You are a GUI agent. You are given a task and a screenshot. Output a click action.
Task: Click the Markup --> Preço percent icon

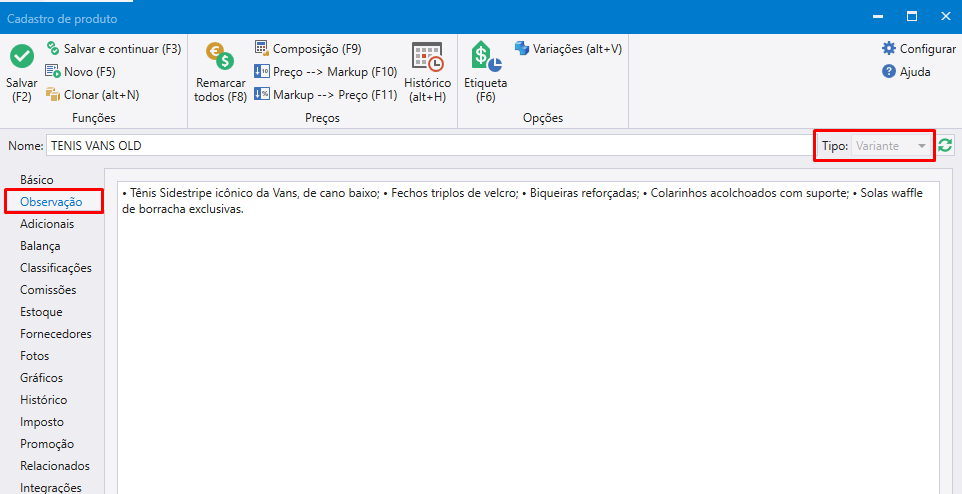(261, 95)
